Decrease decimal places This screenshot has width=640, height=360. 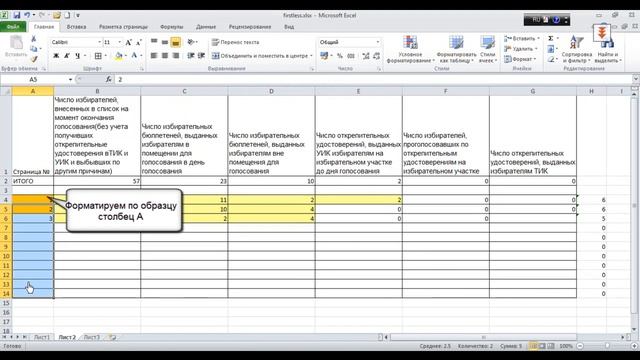coord(376,56)
